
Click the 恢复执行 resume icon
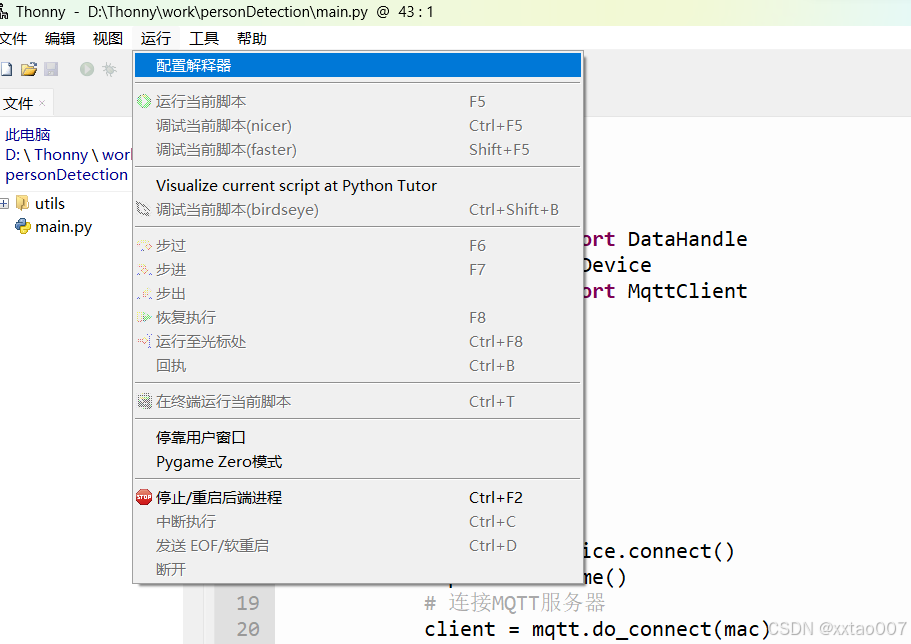coord(145,317)
